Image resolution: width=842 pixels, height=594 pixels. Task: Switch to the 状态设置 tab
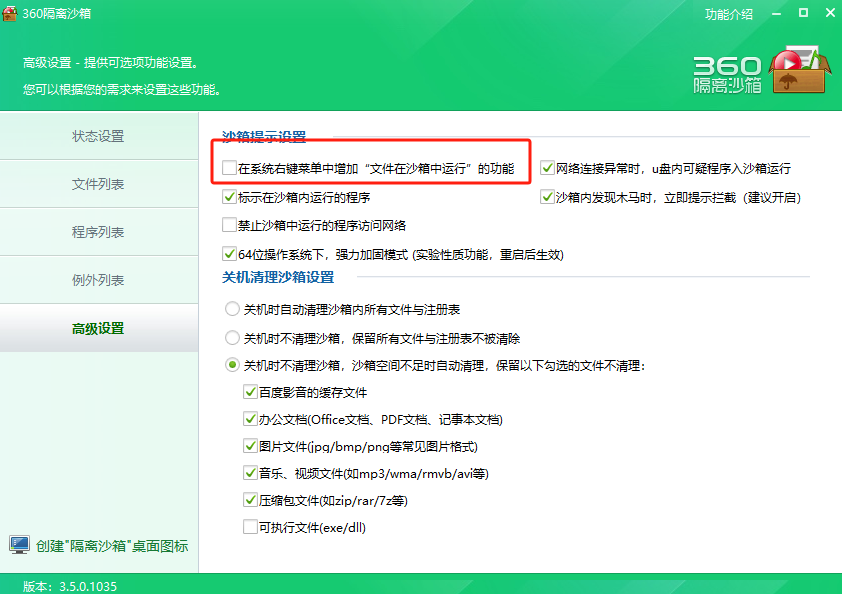[98, 136]
